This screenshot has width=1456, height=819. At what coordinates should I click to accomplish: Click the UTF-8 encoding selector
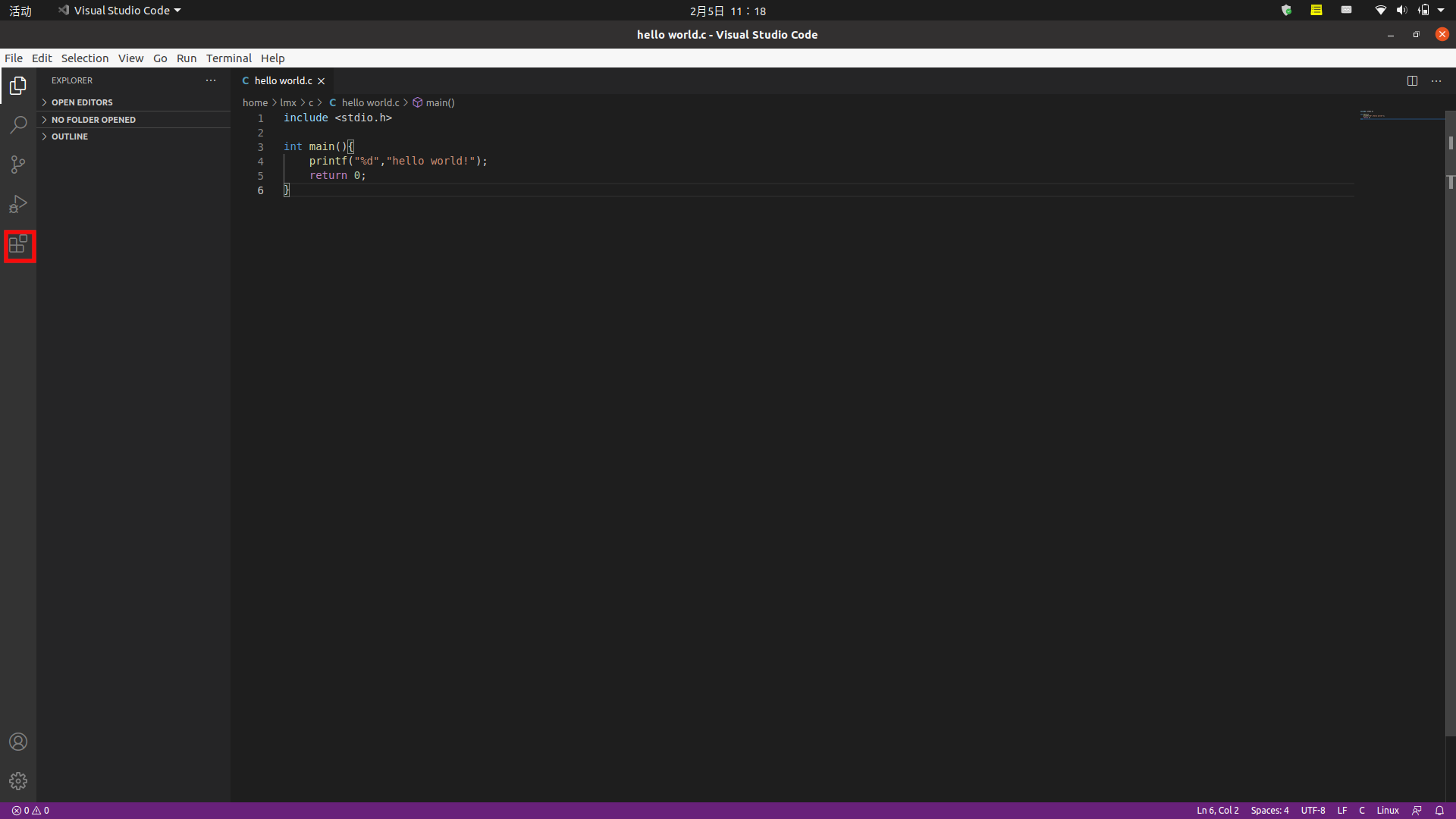1313,811
